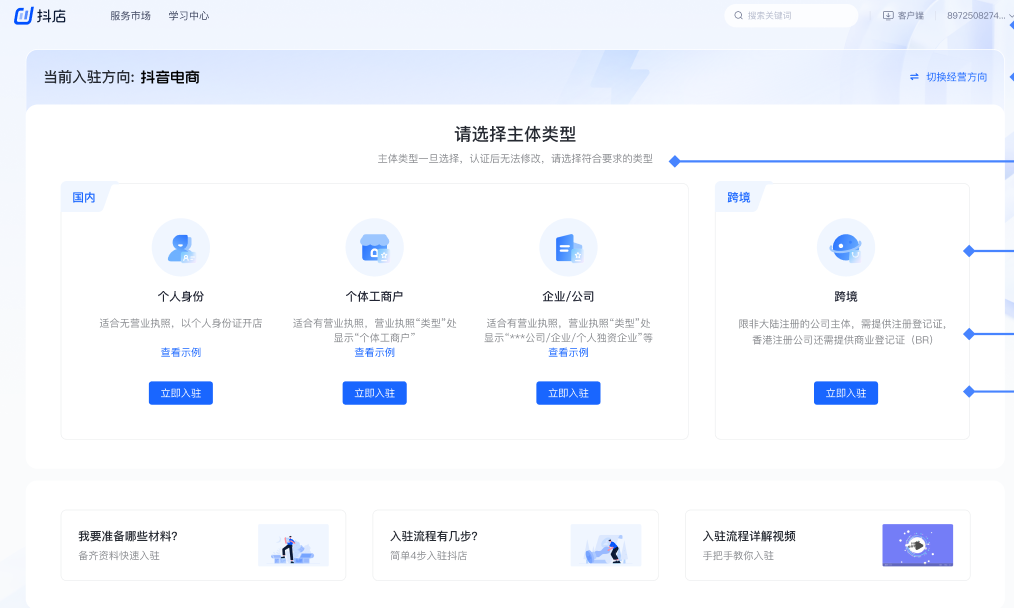The image size is (1014, 608).
Task: Click the 企业/公司 title text
Action: point(568,296)
